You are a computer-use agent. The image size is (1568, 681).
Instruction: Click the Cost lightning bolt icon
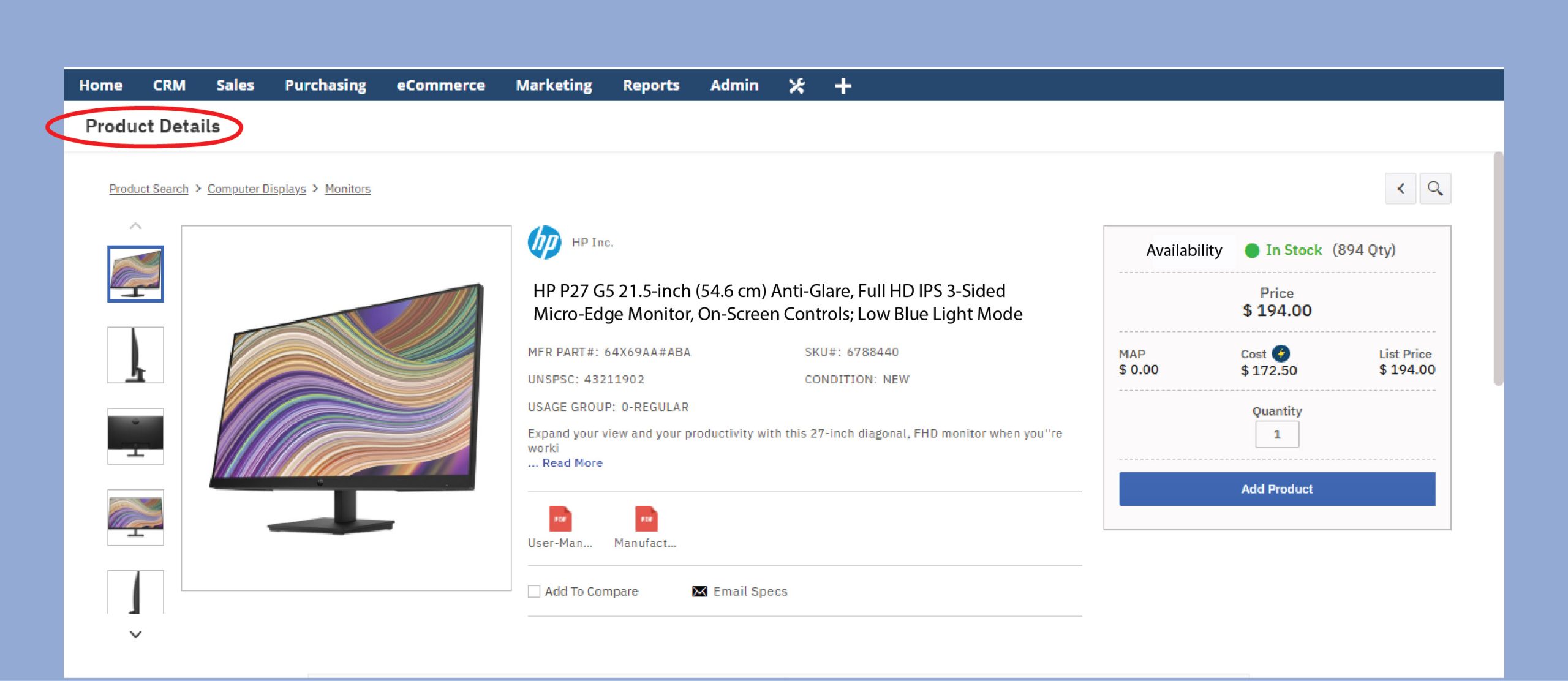click(1281, 353)
